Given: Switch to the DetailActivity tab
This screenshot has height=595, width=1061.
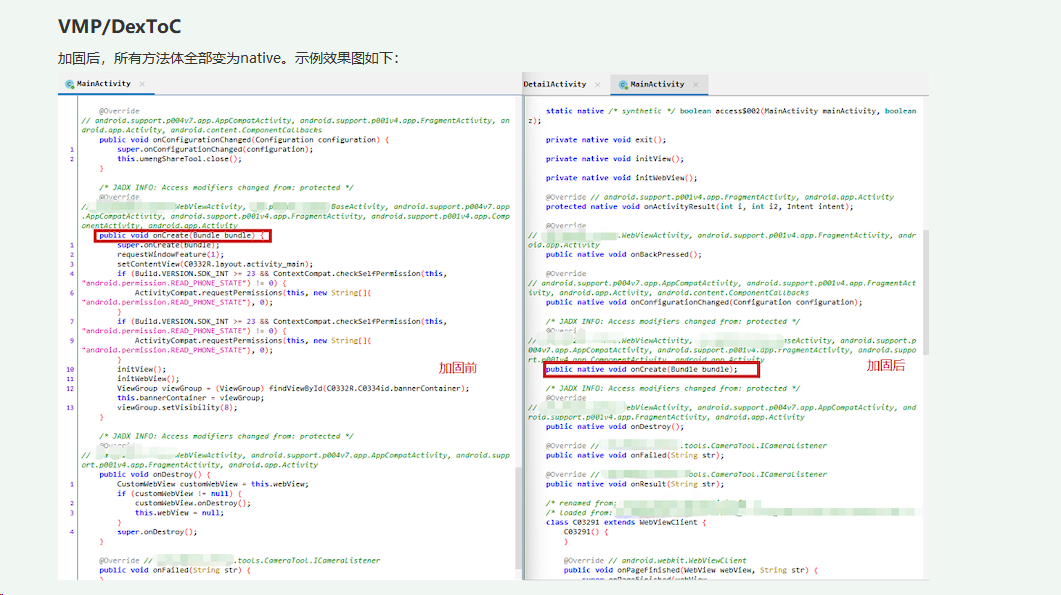Looking at the screenshot, I should [x=555, y=84].
